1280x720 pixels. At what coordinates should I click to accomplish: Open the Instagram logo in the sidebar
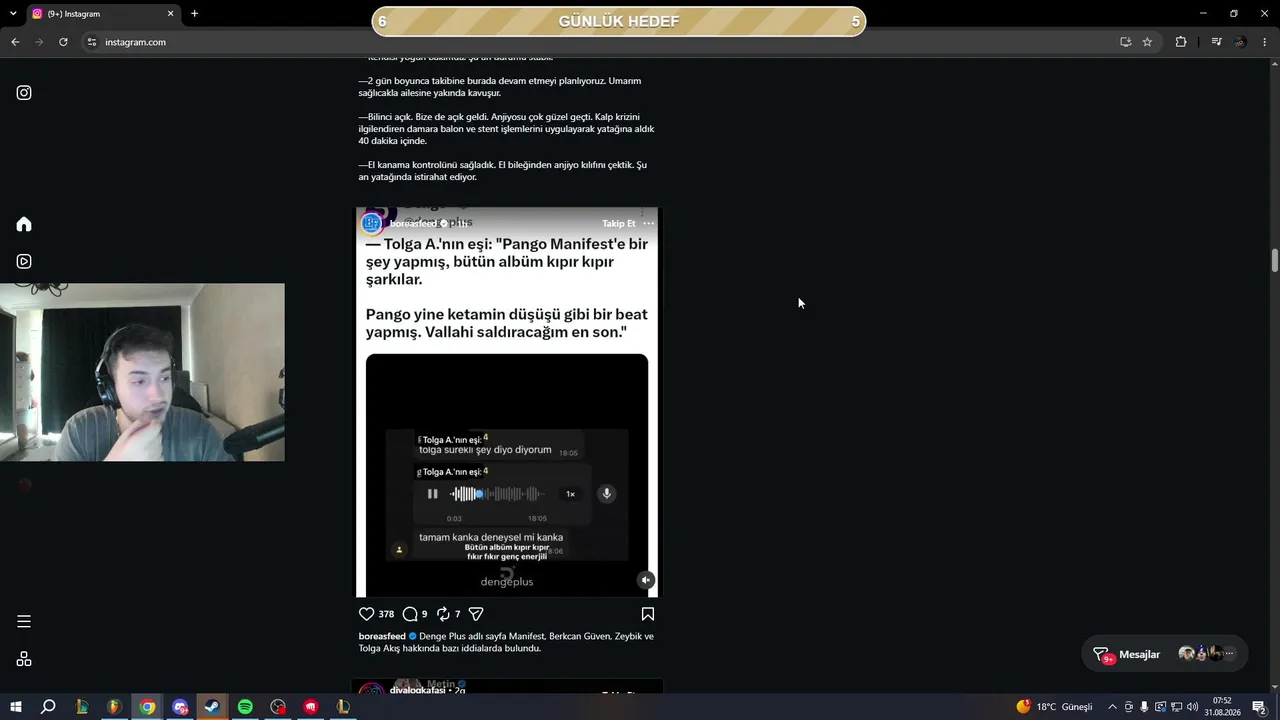24,93
